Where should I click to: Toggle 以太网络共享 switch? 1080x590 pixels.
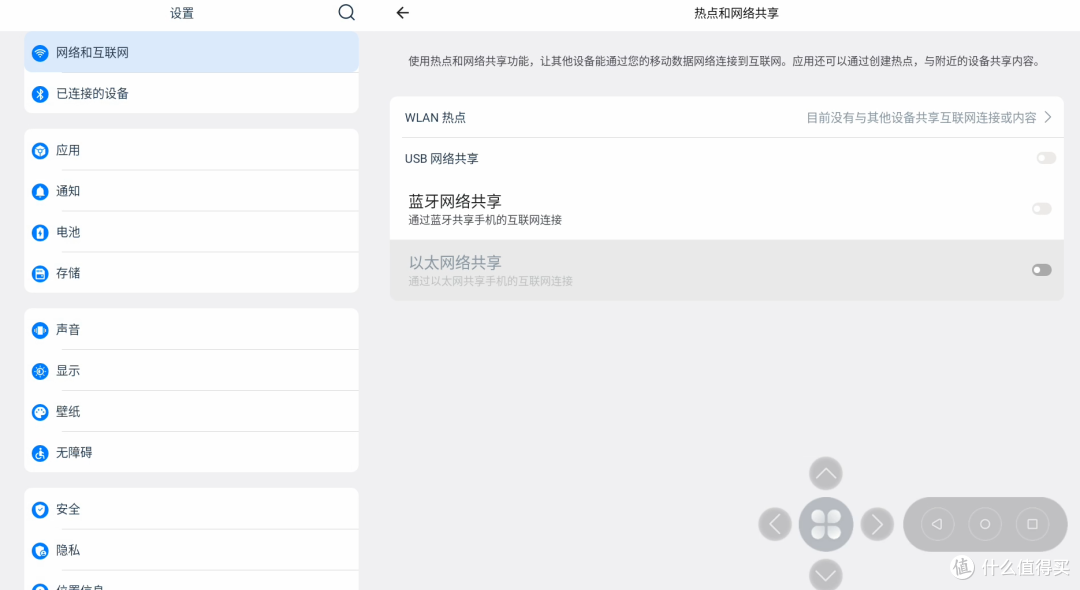pos(1041,270)
